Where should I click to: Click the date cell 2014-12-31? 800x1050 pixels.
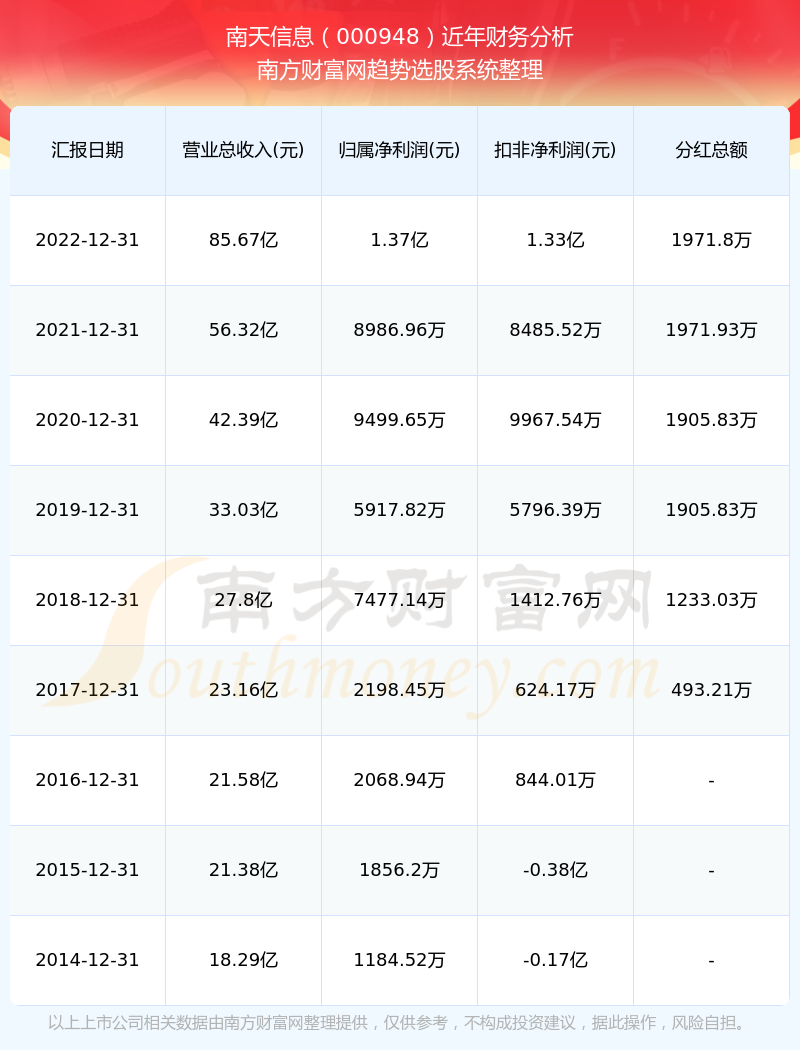click(88, 960)
